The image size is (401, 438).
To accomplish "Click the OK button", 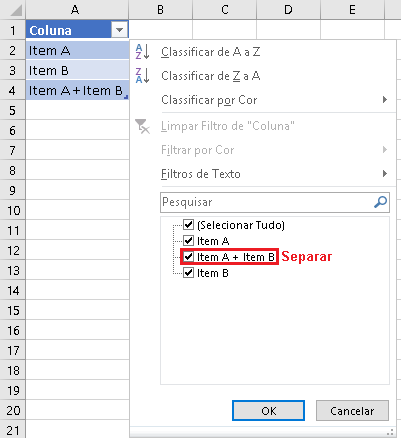I will pos(268,411).
